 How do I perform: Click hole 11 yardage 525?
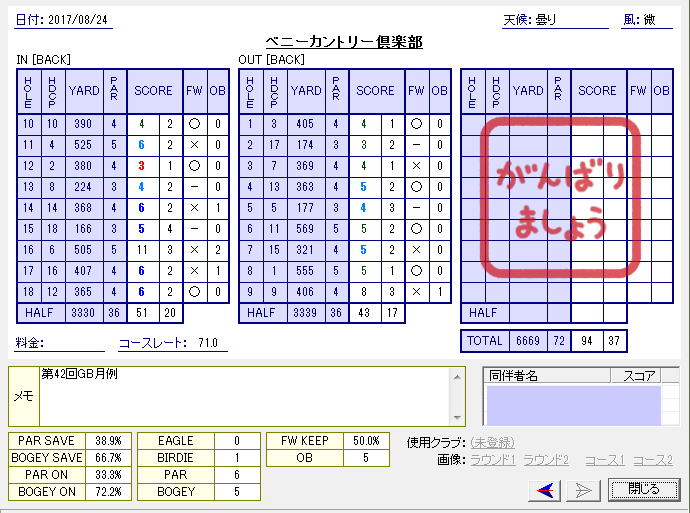point(83,145)
